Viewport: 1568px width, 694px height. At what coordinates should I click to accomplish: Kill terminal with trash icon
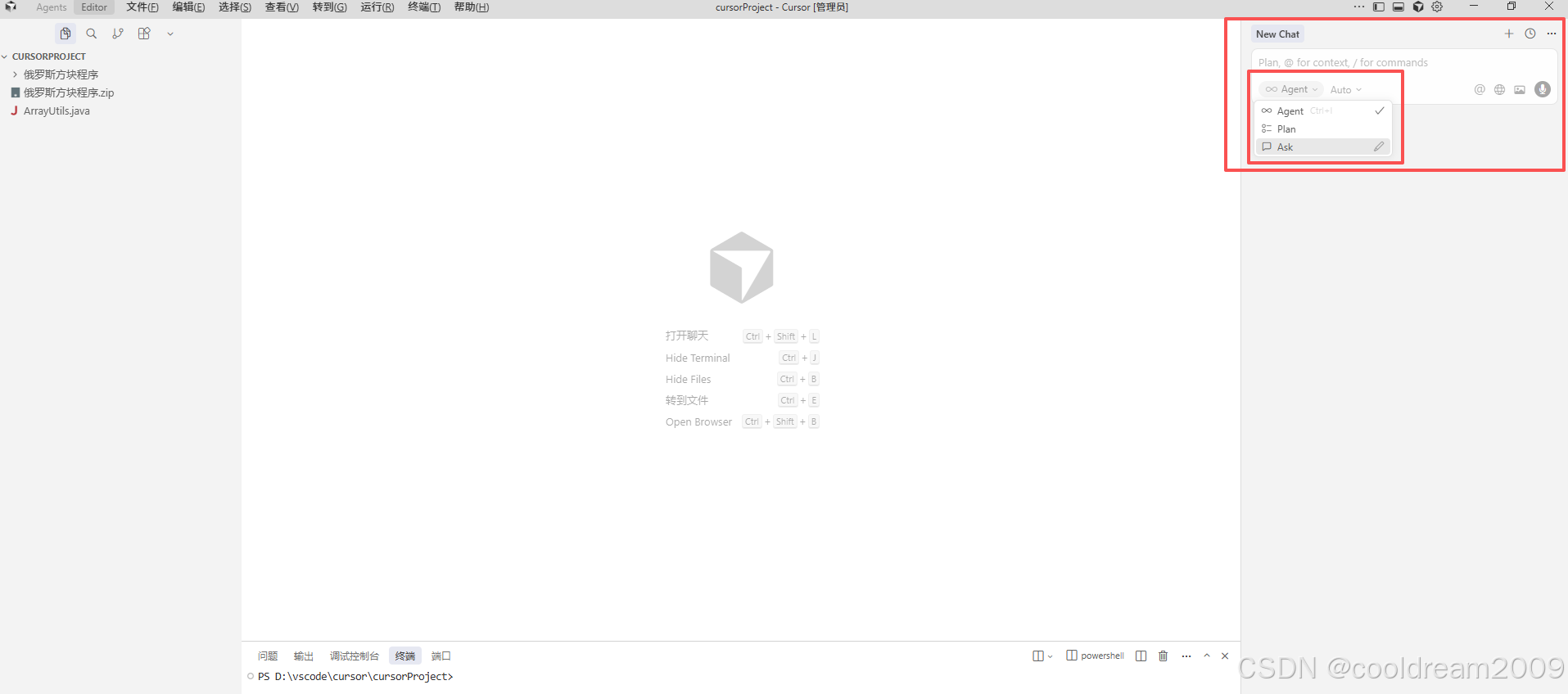[x=1164, y=656]
